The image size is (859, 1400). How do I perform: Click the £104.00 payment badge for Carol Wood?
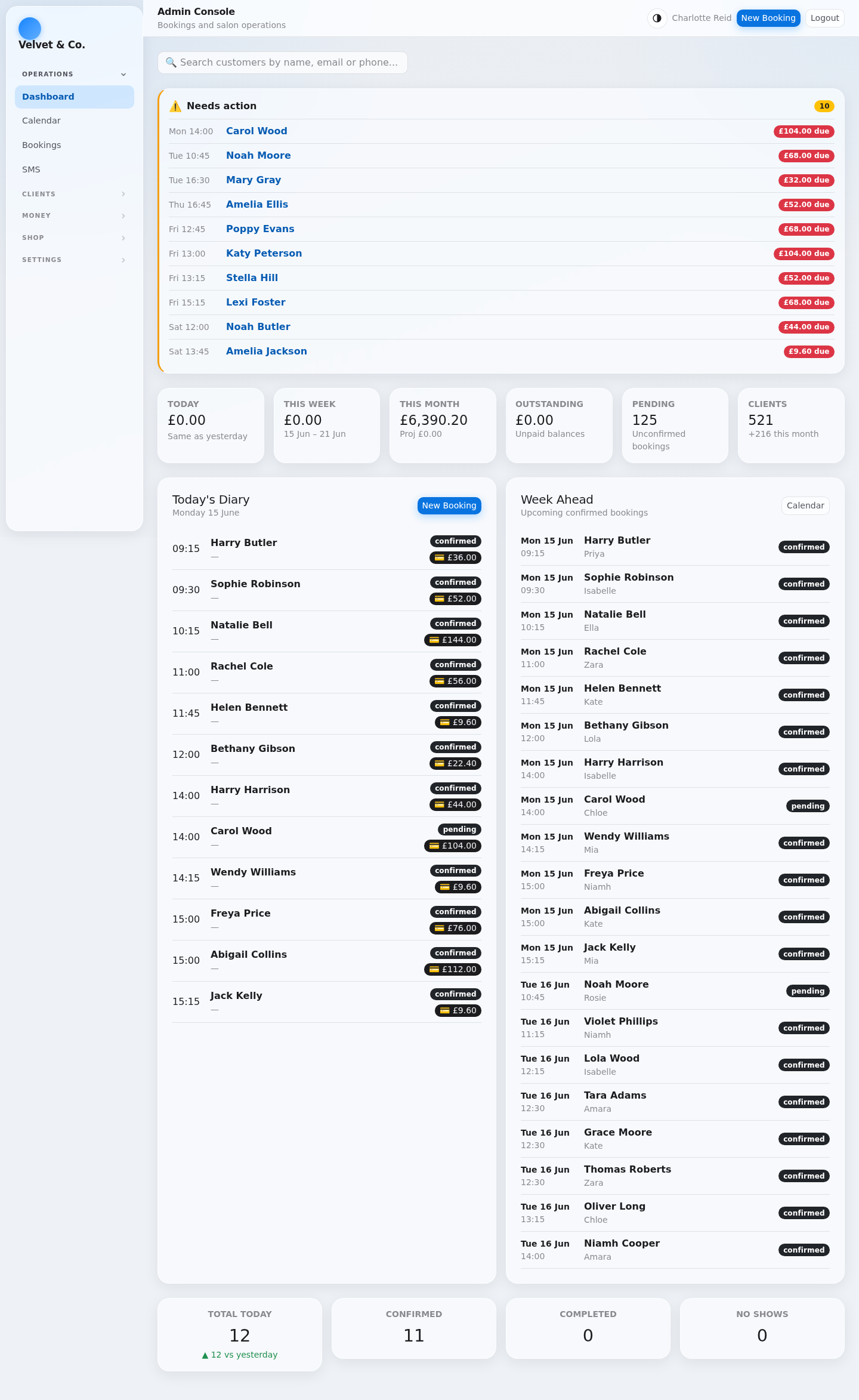[x=453, y=846]
